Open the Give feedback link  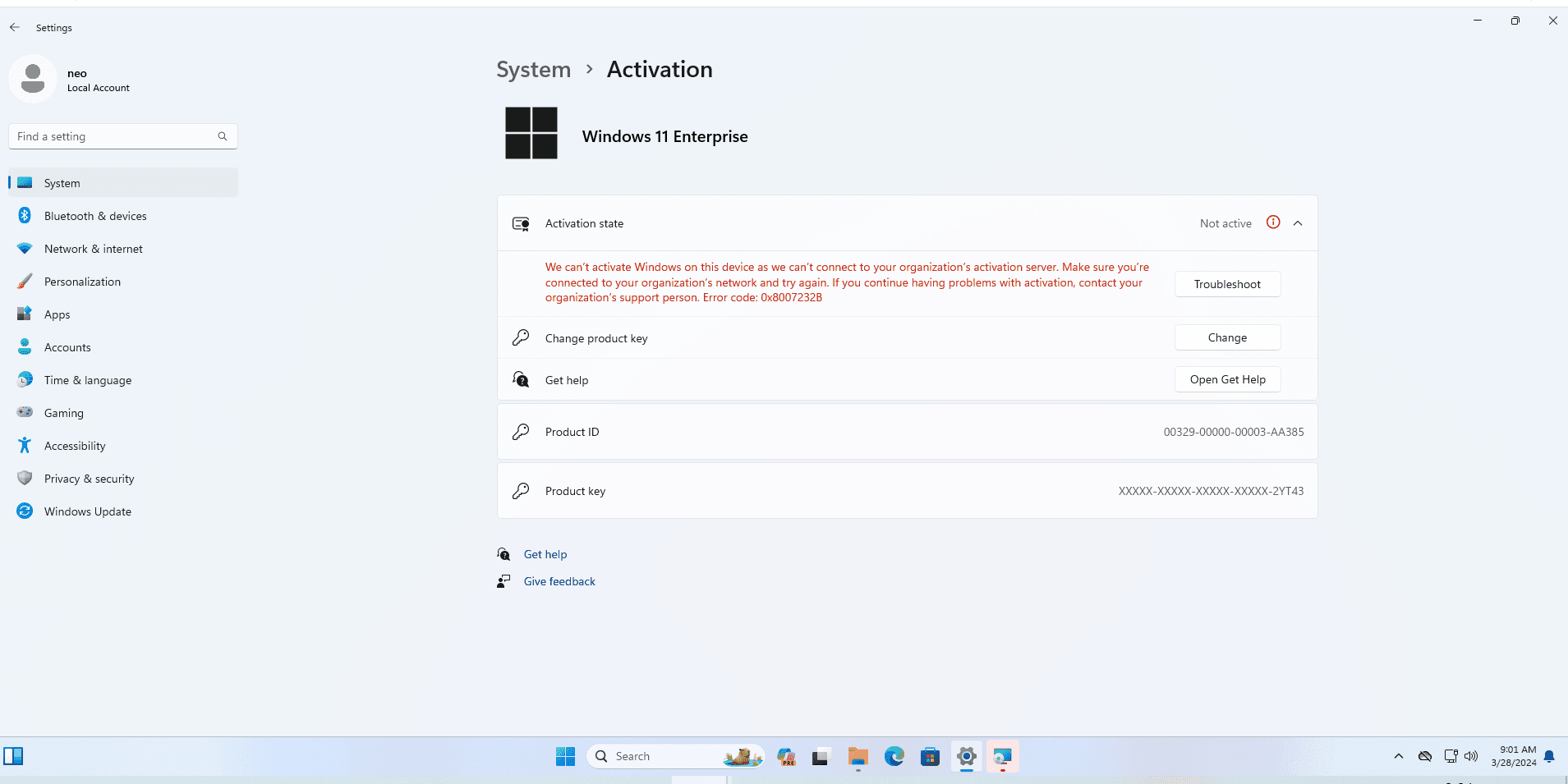click(559, 581)
